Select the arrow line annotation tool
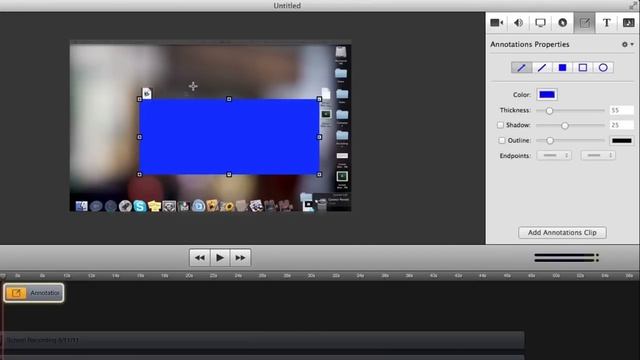The height and width of the screenshot is (360, 640). click(521, 68)
